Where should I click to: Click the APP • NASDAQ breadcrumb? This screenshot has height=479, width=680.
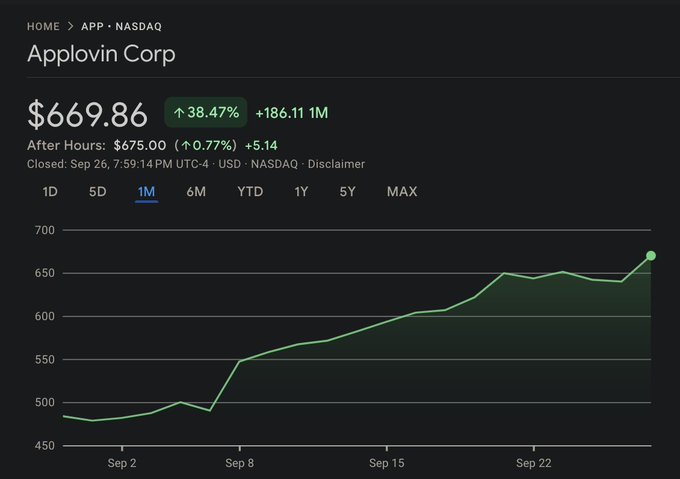(121, 27)
